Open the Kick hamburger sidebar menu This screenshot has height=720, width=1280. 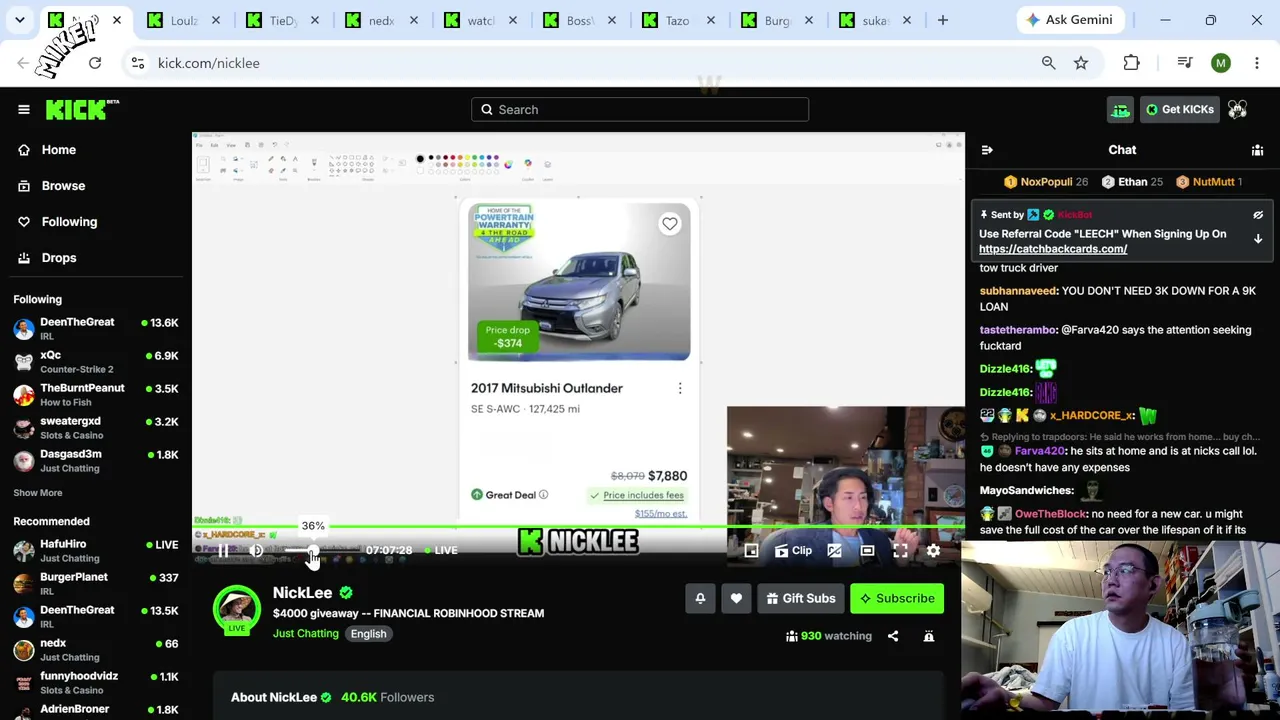[x=24, y=110]
